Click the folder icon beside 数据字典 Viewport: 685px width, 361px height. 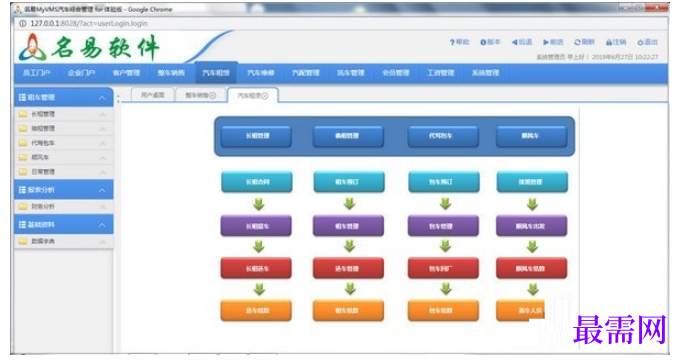[23, 241]
